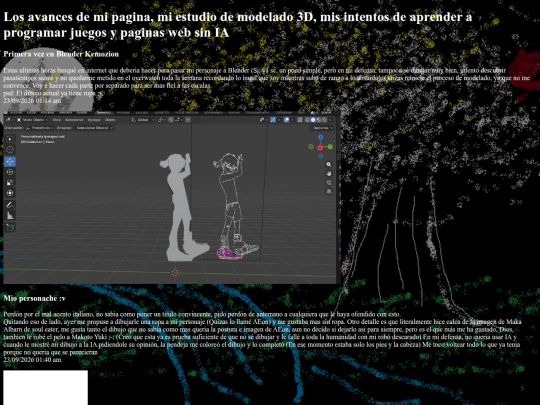Open the Agregar menu

[94, 120]
